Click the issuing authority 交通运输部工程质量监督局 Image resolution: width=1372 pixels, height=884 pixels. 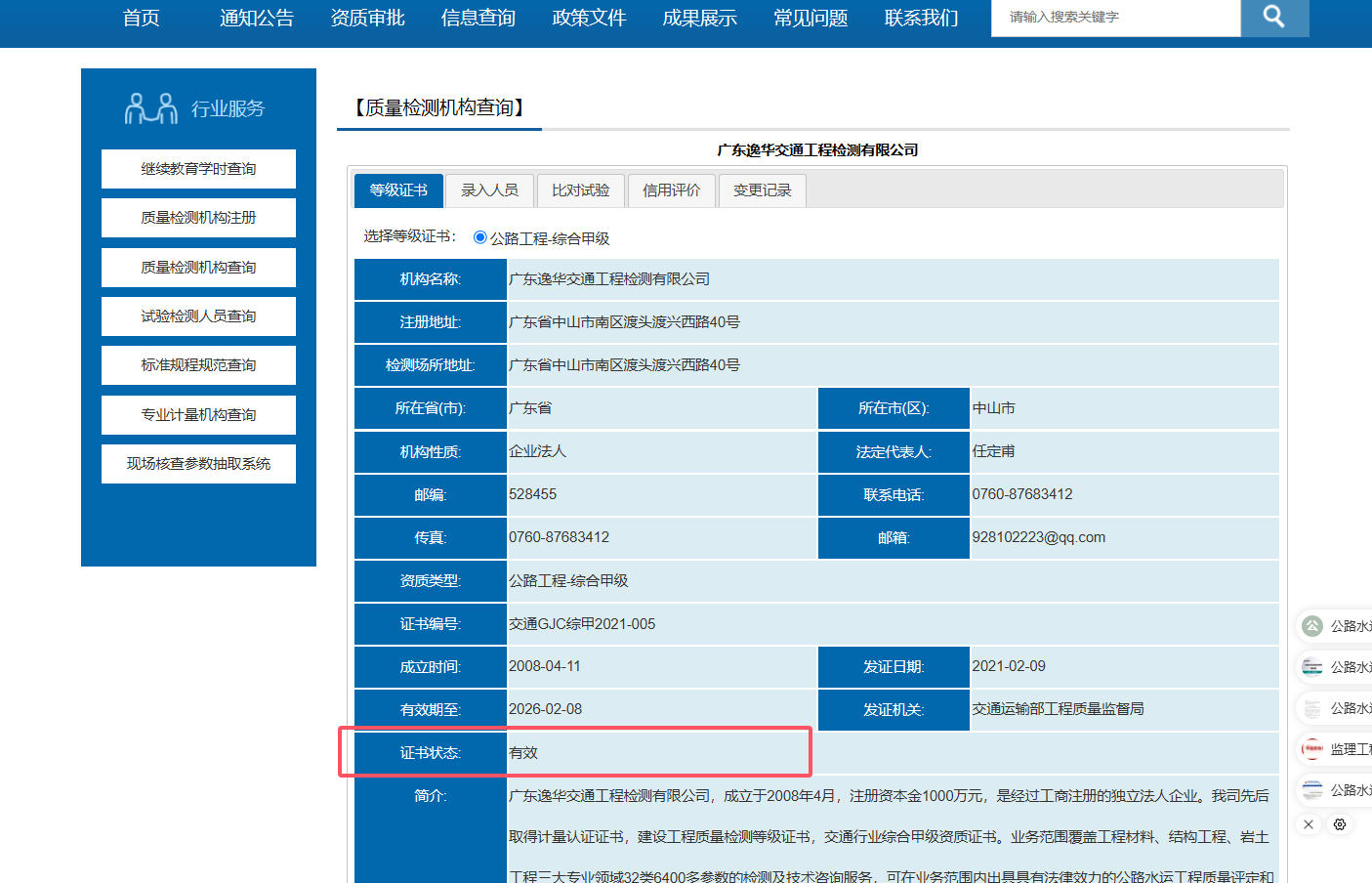[x=1058, y=709]
